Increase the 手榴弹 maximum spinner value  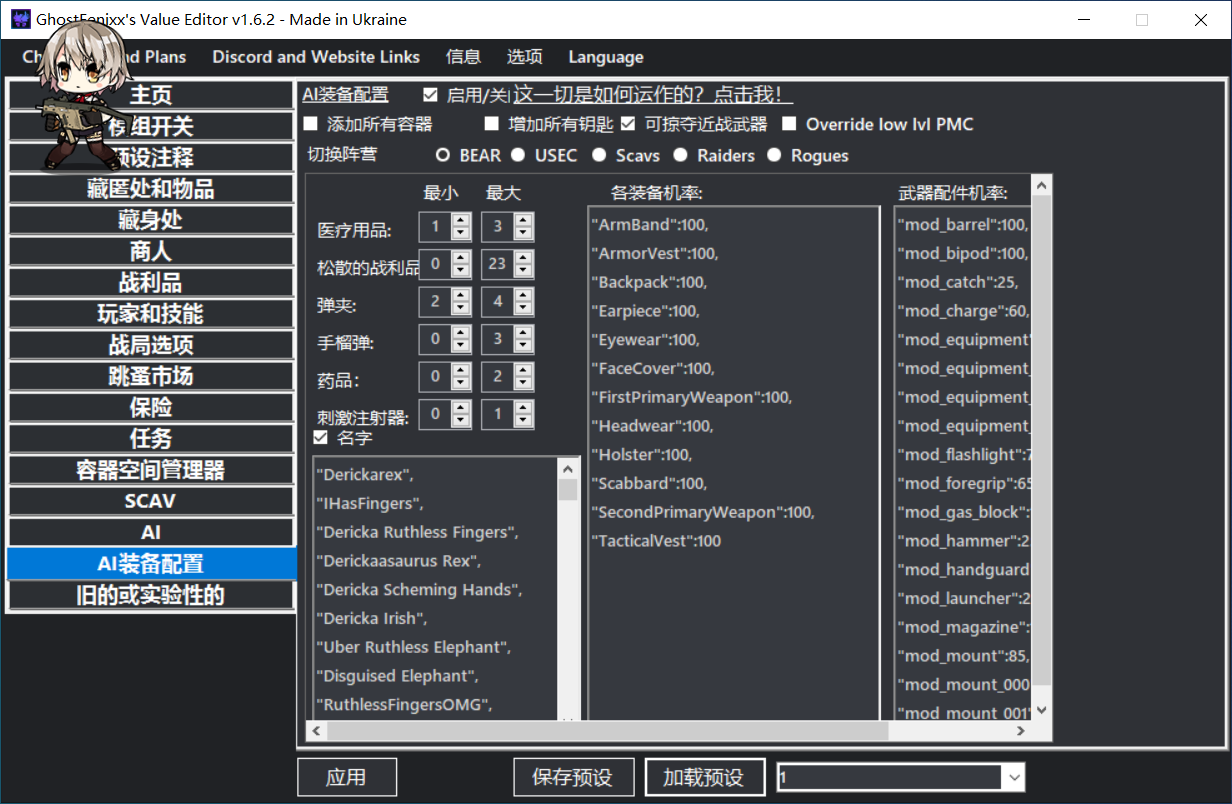[524, 333]
